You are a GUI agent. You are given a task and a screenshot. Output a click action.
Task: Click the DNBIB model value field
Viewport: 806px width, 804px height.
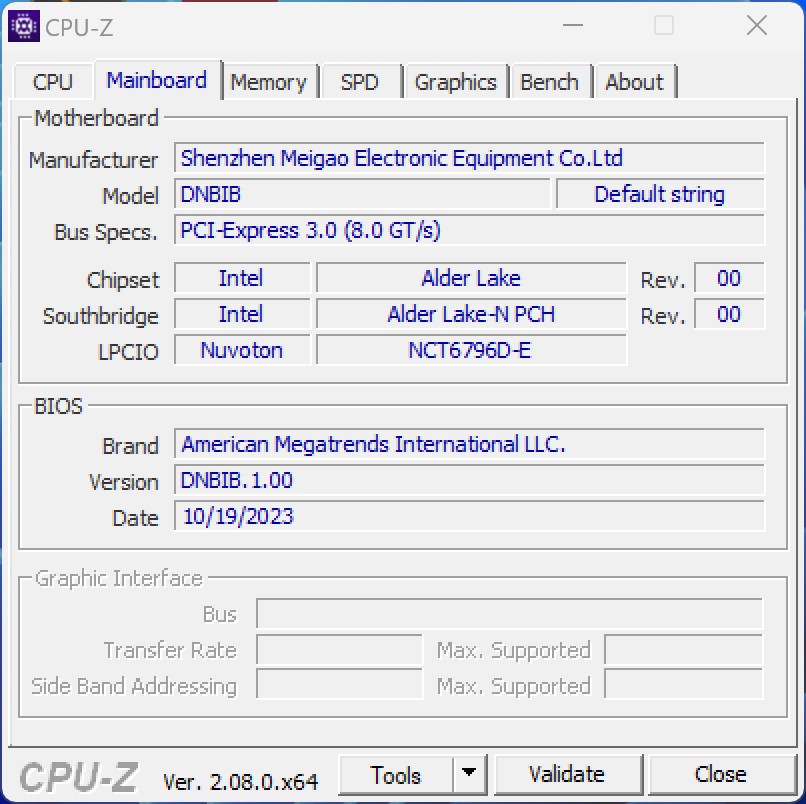(x=362, y=194)
